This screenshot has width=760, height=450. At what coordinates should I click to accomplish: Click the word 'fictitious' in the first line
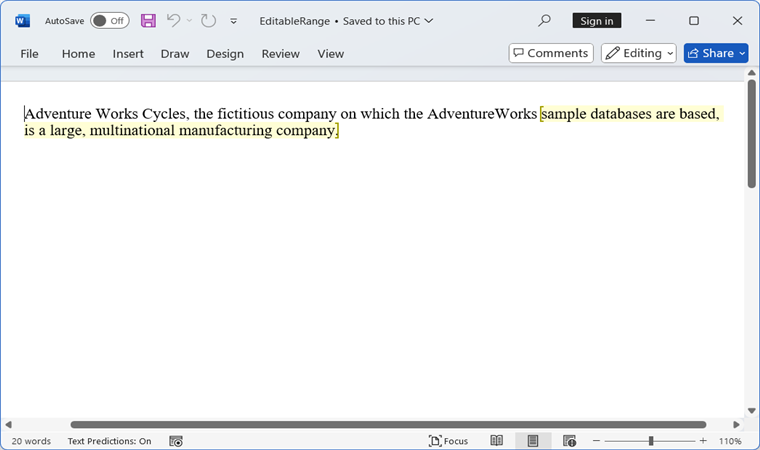point(245,114)
